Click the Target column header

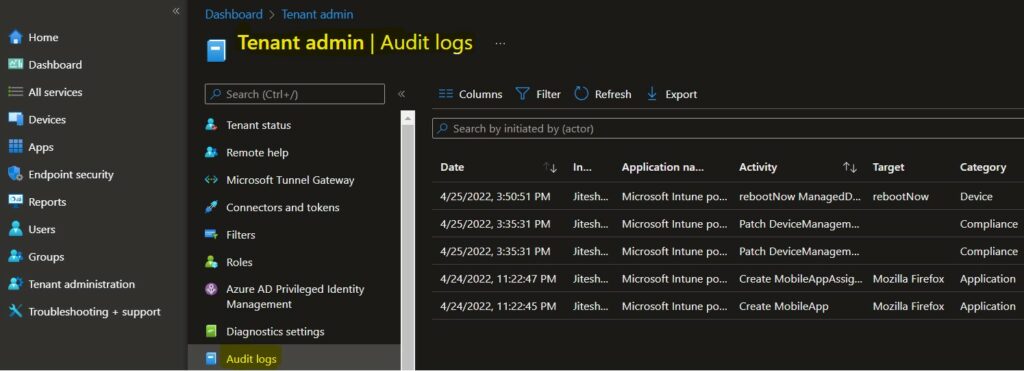[888, 167]
